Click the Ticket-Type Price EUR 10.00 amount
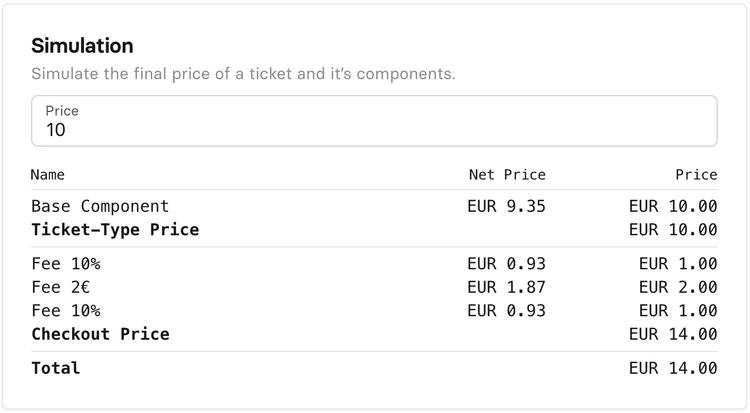 [673, 230]
